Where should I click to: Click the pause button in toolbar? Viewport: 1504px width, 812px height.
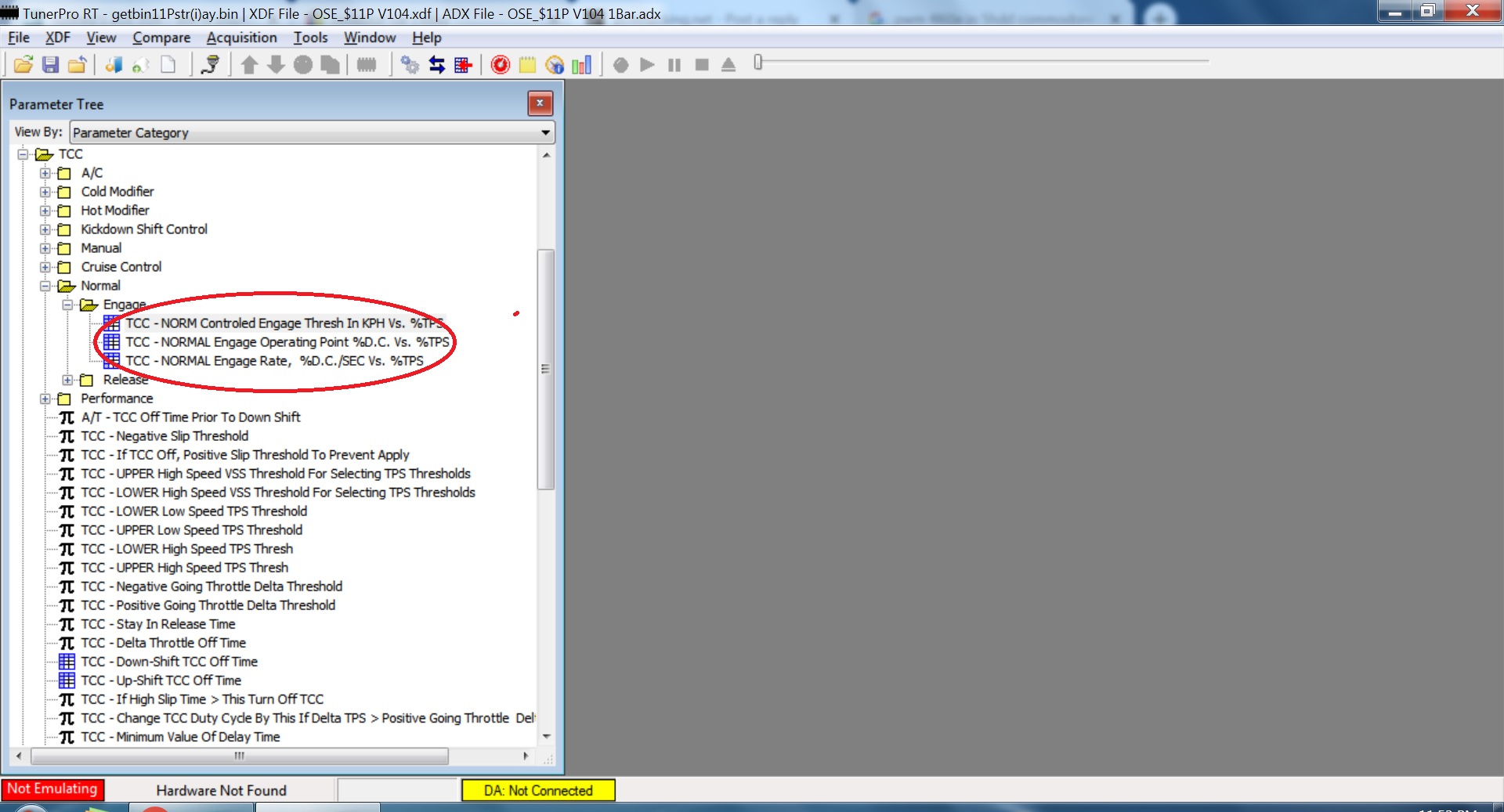point(674,65)
